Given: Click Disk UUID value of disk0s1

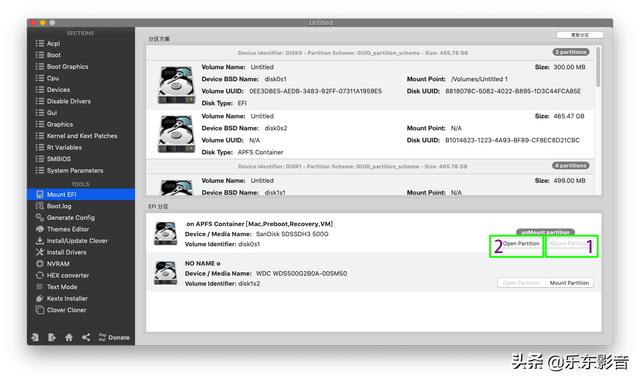Looking at the screenshot, I should click(513, 91).
